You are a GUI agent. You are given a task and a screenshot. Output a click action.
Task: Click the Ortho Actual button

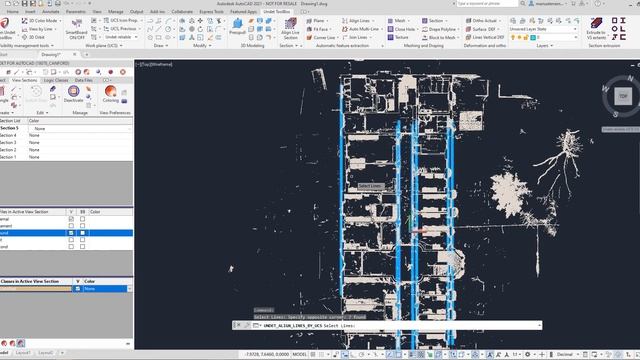(481, 20)
